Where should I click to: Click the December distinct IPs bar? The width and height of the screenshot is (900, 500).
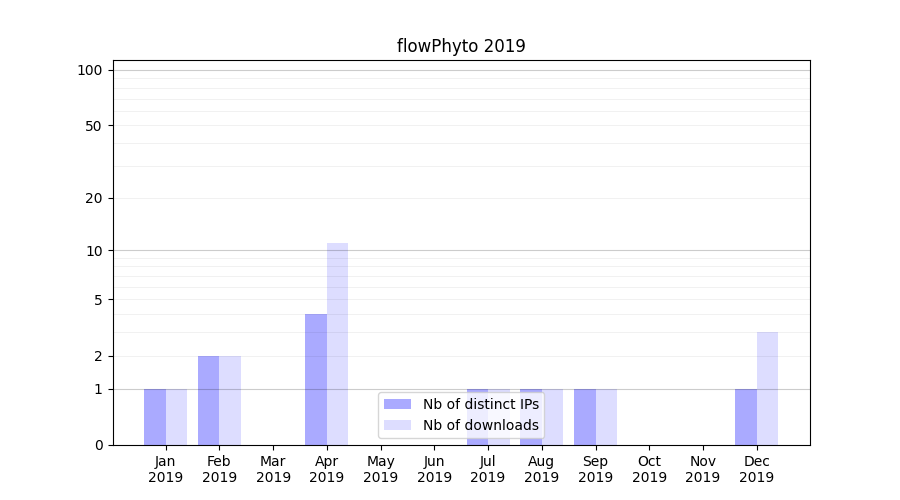[746, 417]
